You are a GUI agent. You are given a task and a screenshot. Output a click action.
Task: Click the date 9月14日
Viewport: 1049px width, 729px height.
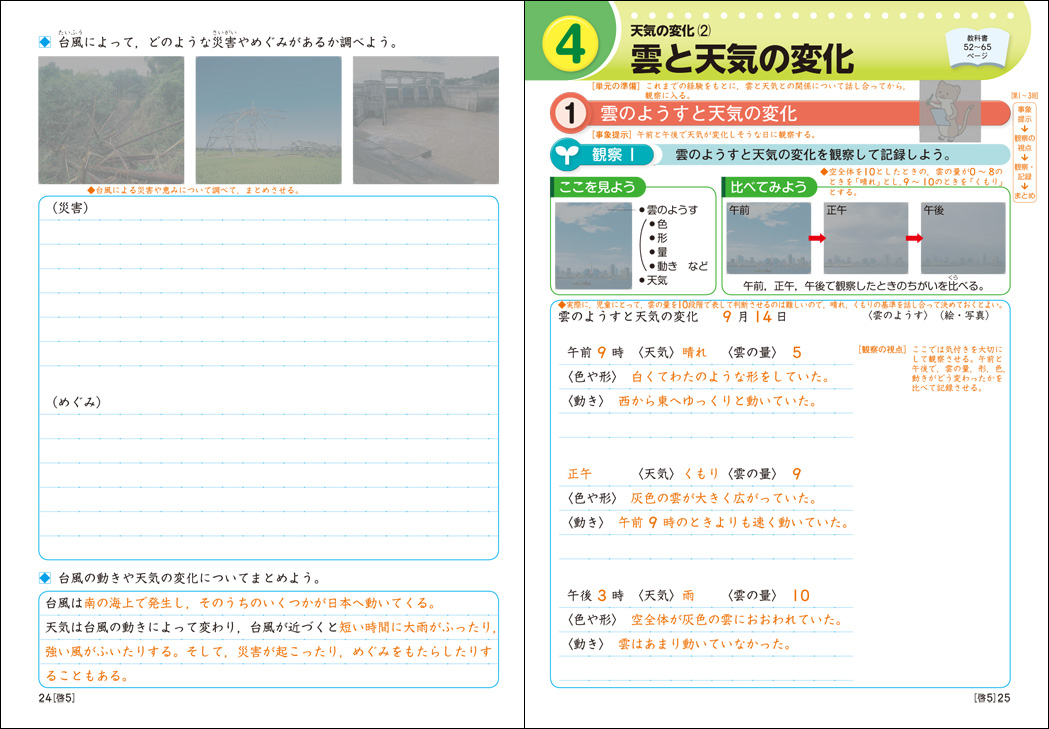[755, 316]
